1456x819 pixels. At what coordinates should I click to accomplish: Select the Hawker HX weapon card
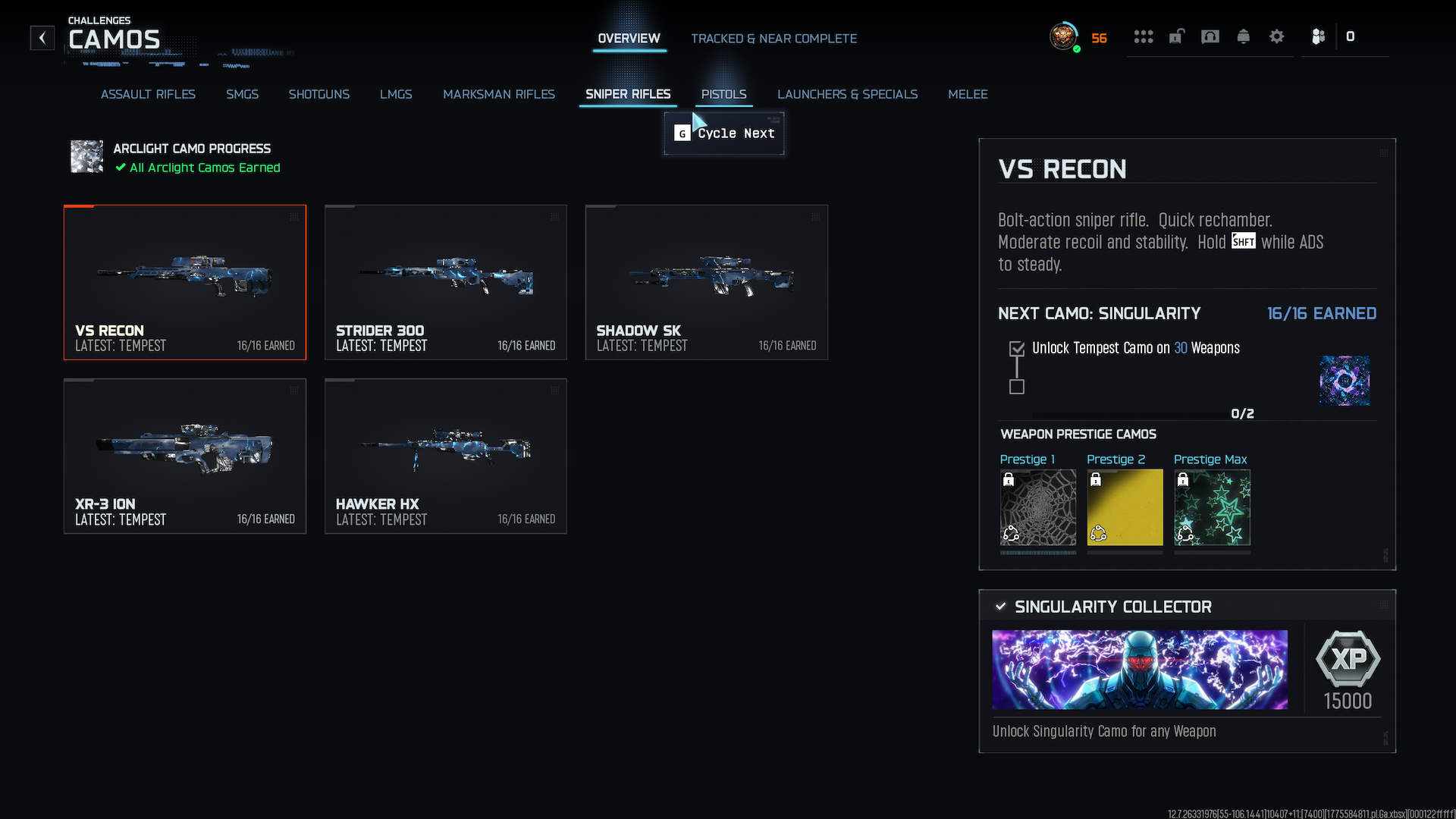[446, 456]
